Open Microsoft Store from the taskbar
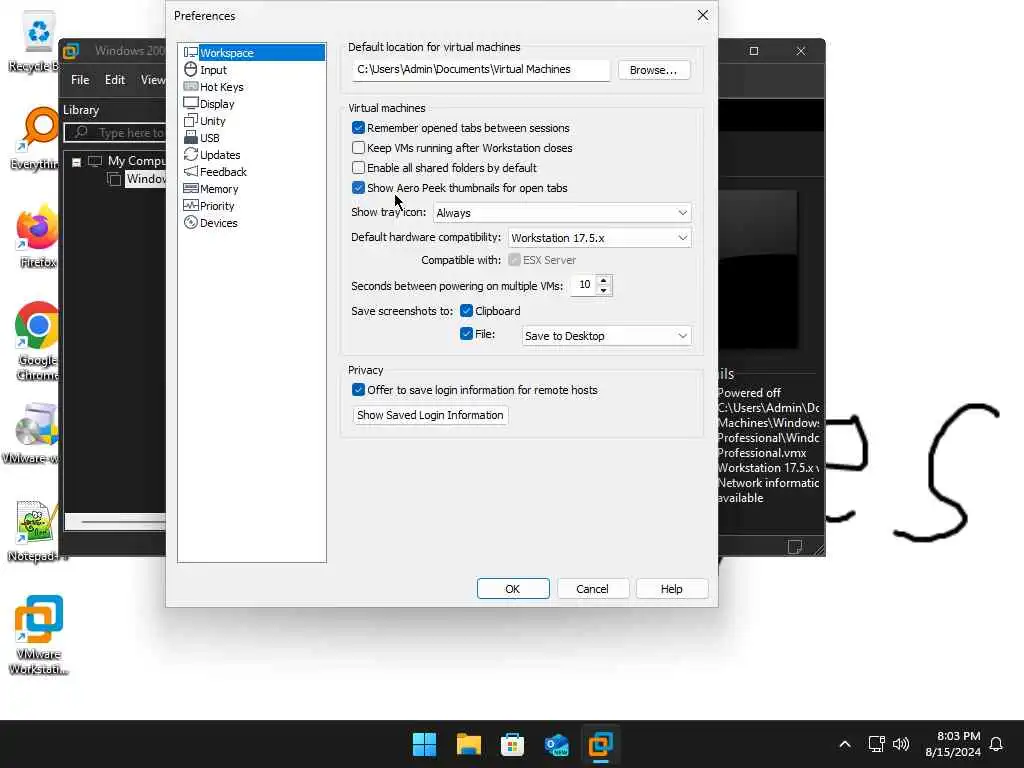Screen dimensions: 1024x768 pyautogui.click(x=513, y=744)
